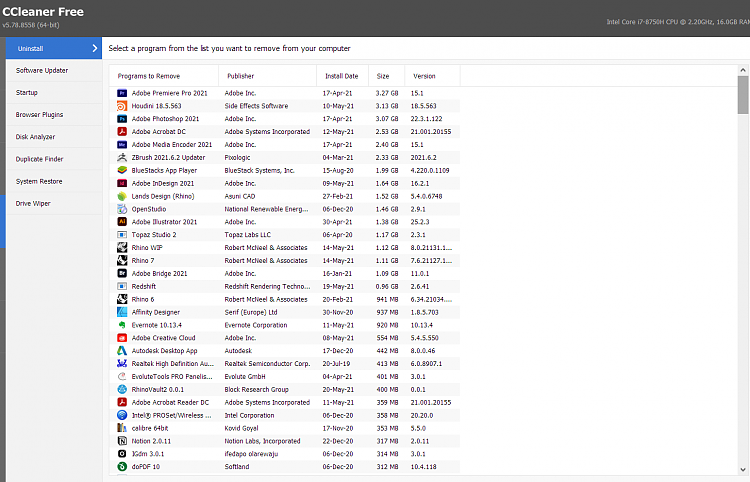Click the Evernote Corporation publisher cell
The width and height of the screenshot is (750, 482).
(256, 325)
